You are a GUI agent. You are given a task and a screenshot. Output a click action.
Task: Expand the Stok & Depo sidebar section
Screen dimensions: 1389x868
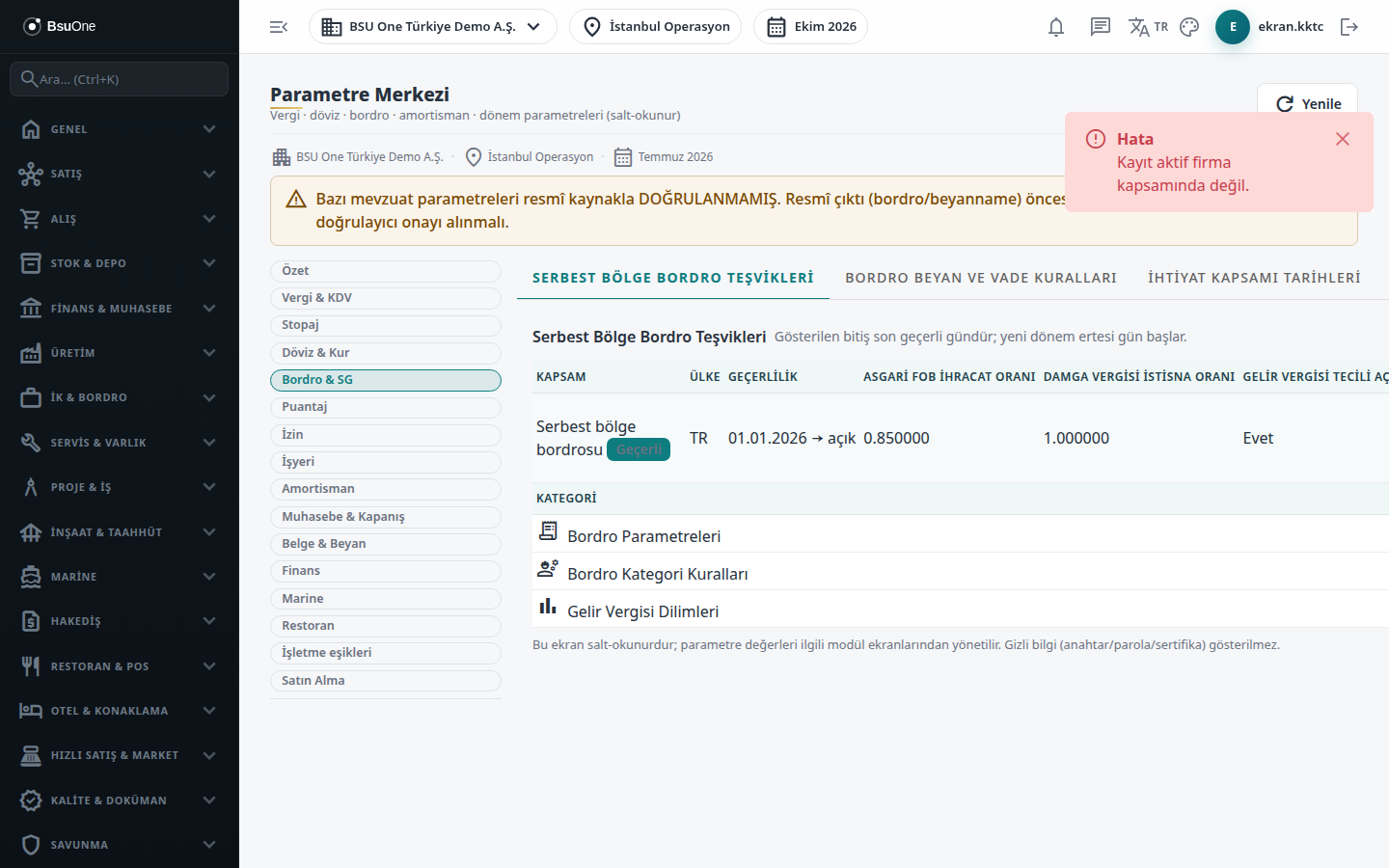coord(120,263)
